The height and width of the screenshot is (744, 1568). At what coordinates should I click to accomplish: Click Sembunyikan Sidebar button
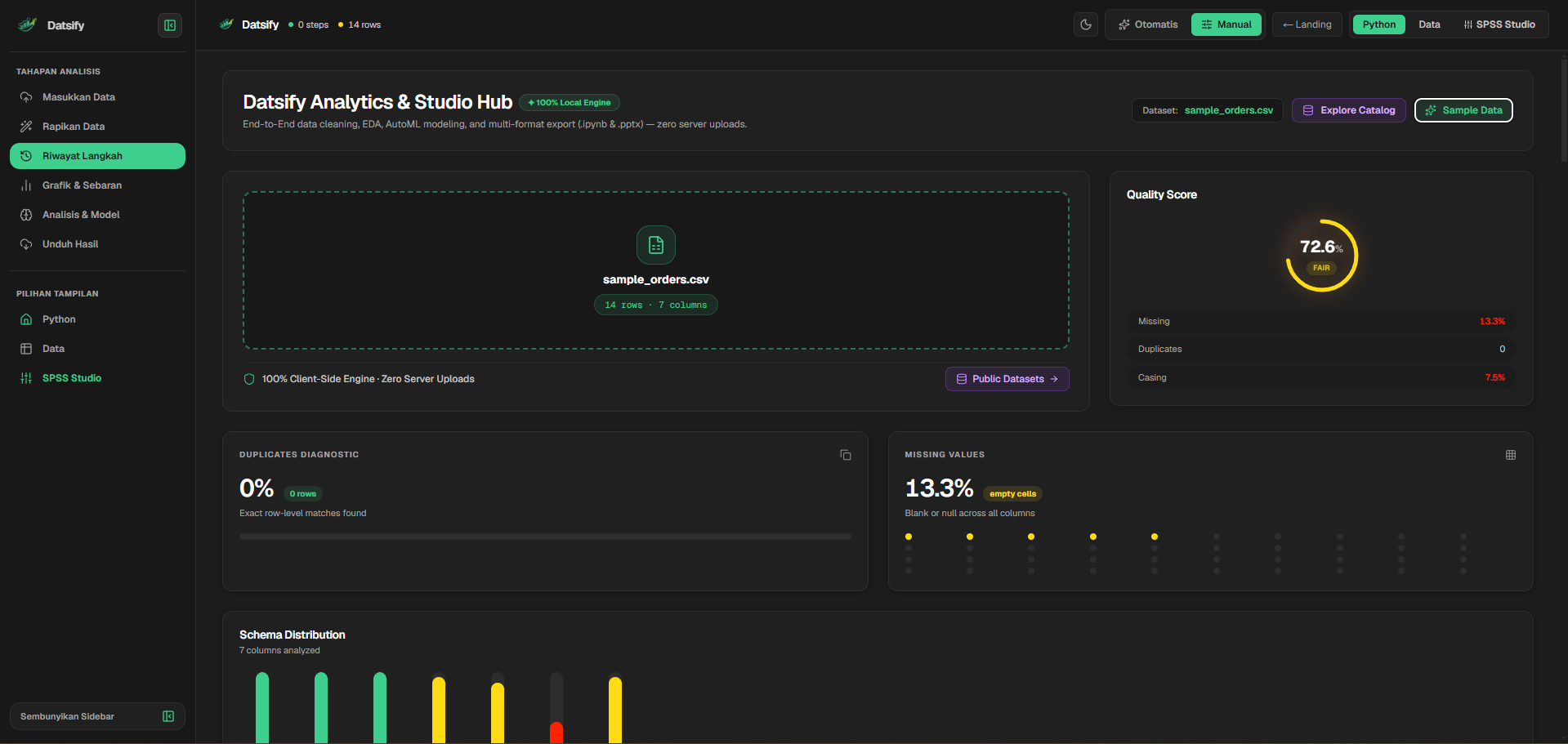tap(97, 716)
